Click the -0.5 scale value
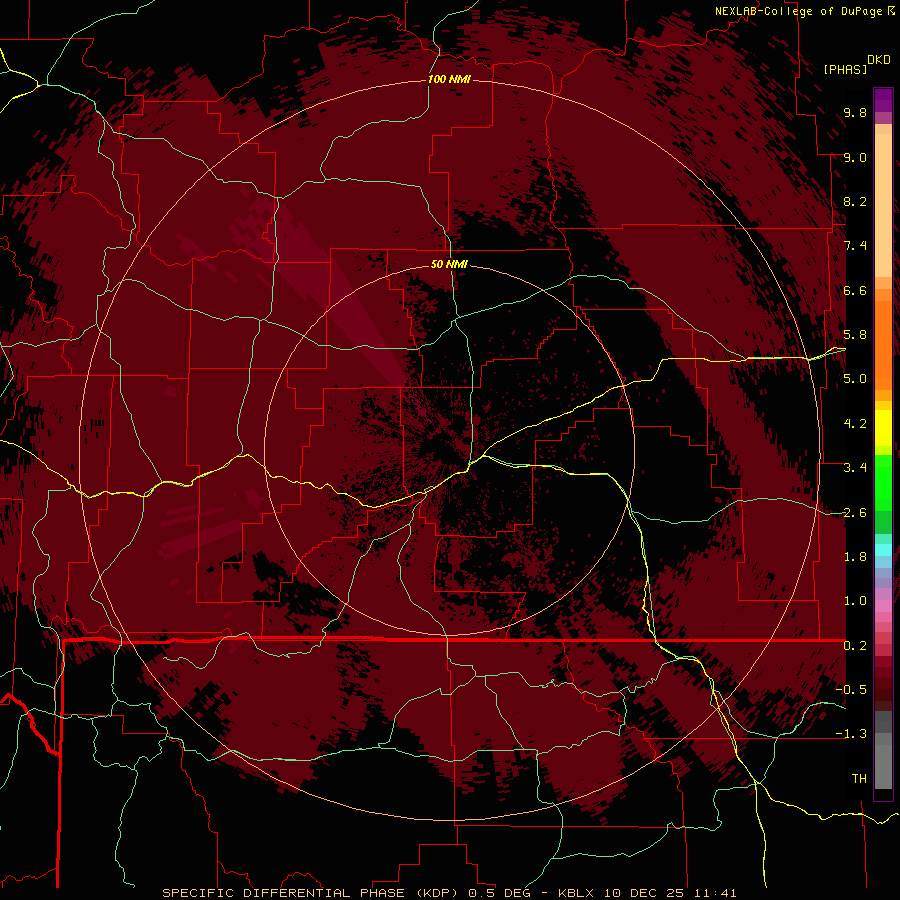Screen dimensions: 900x900 tap(851, 690)
